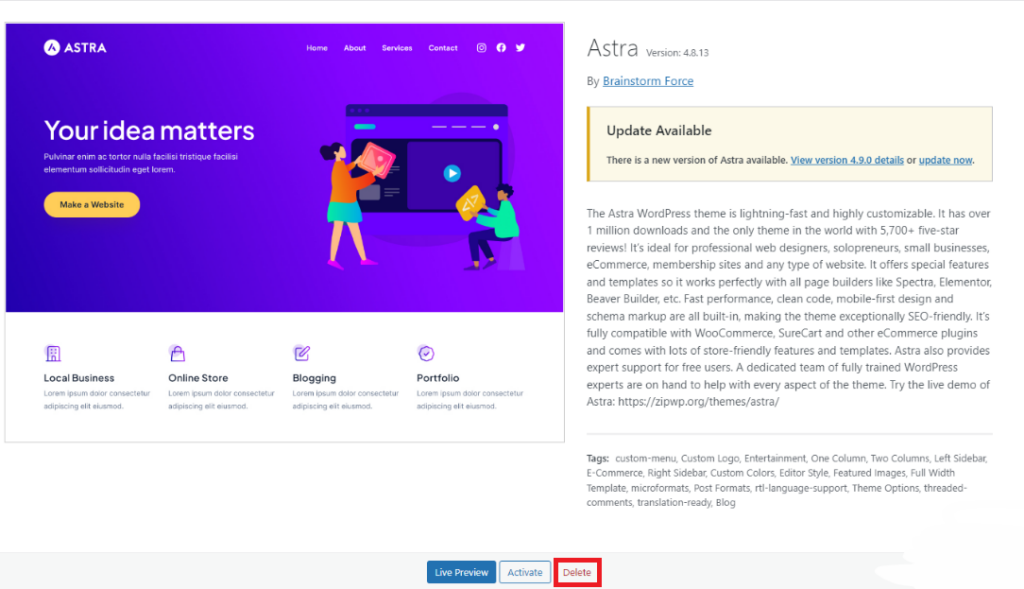Click the Astra logo in the theme preview
1024x589 pixels.
(74, 46)
